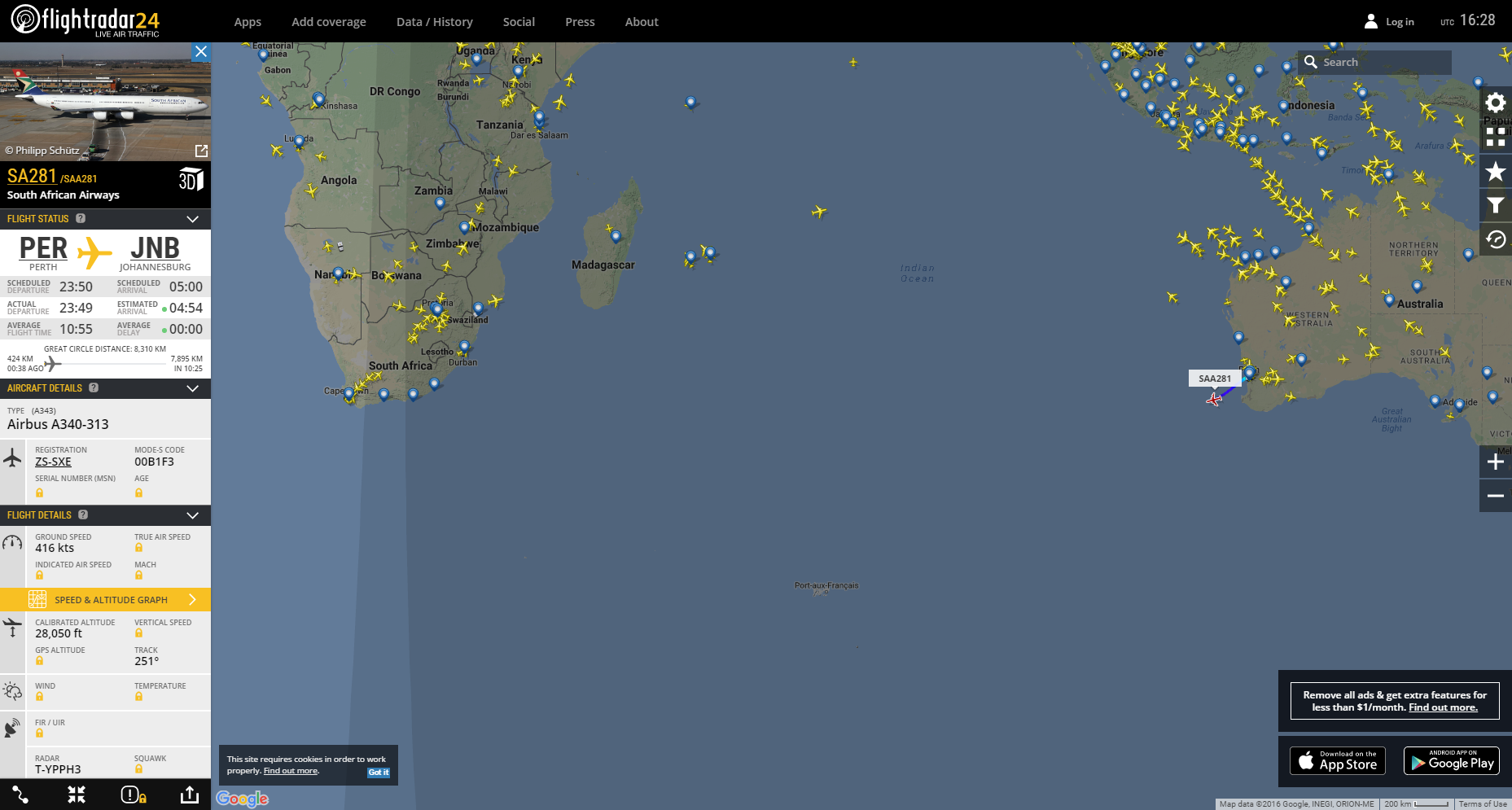The image size is (1512, 810).
Task: Click the App Store download button
Action: (1338, 760)
